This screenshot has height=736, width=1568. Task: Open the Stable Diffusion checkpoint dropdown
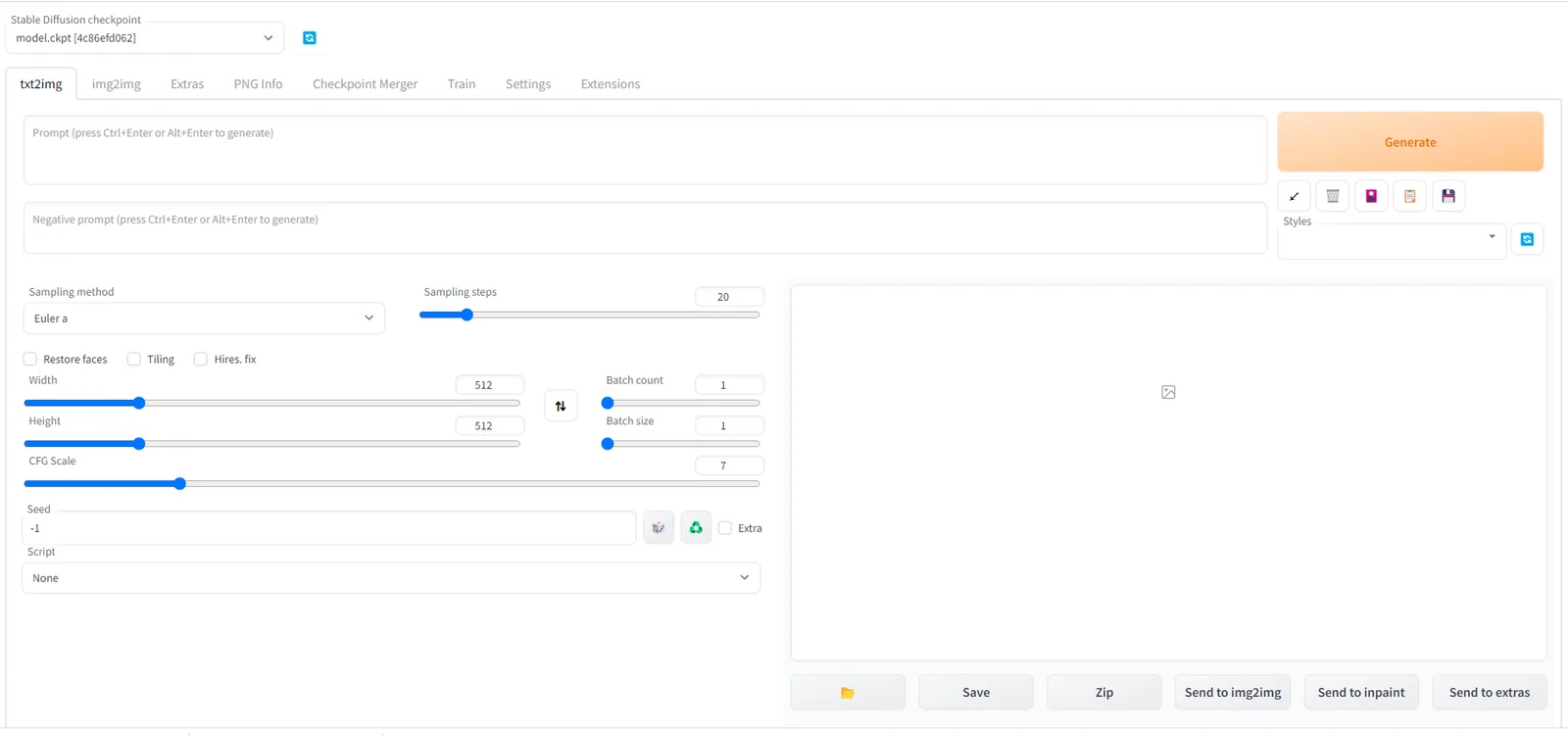click(145, 38)
